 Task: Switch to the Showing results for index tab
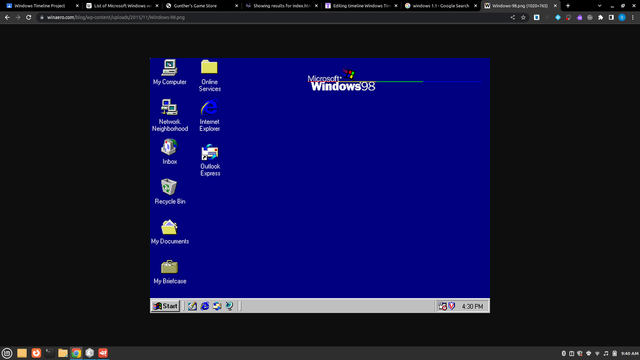[282, 6]
